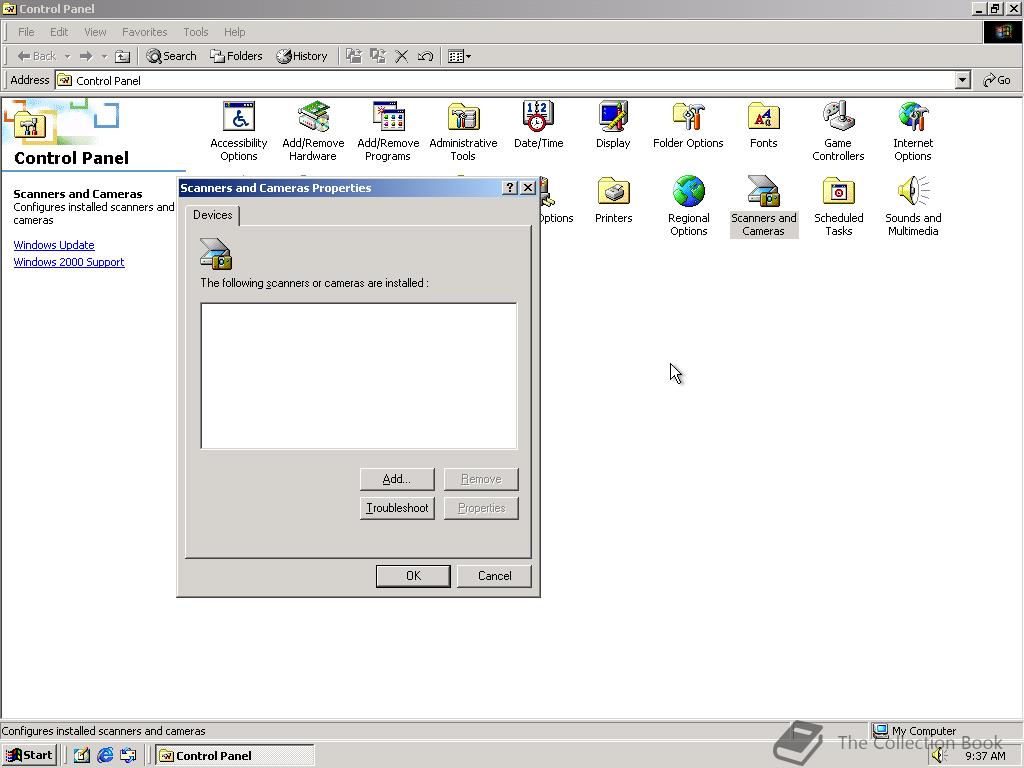Open the Edit menu

(59, 31)
